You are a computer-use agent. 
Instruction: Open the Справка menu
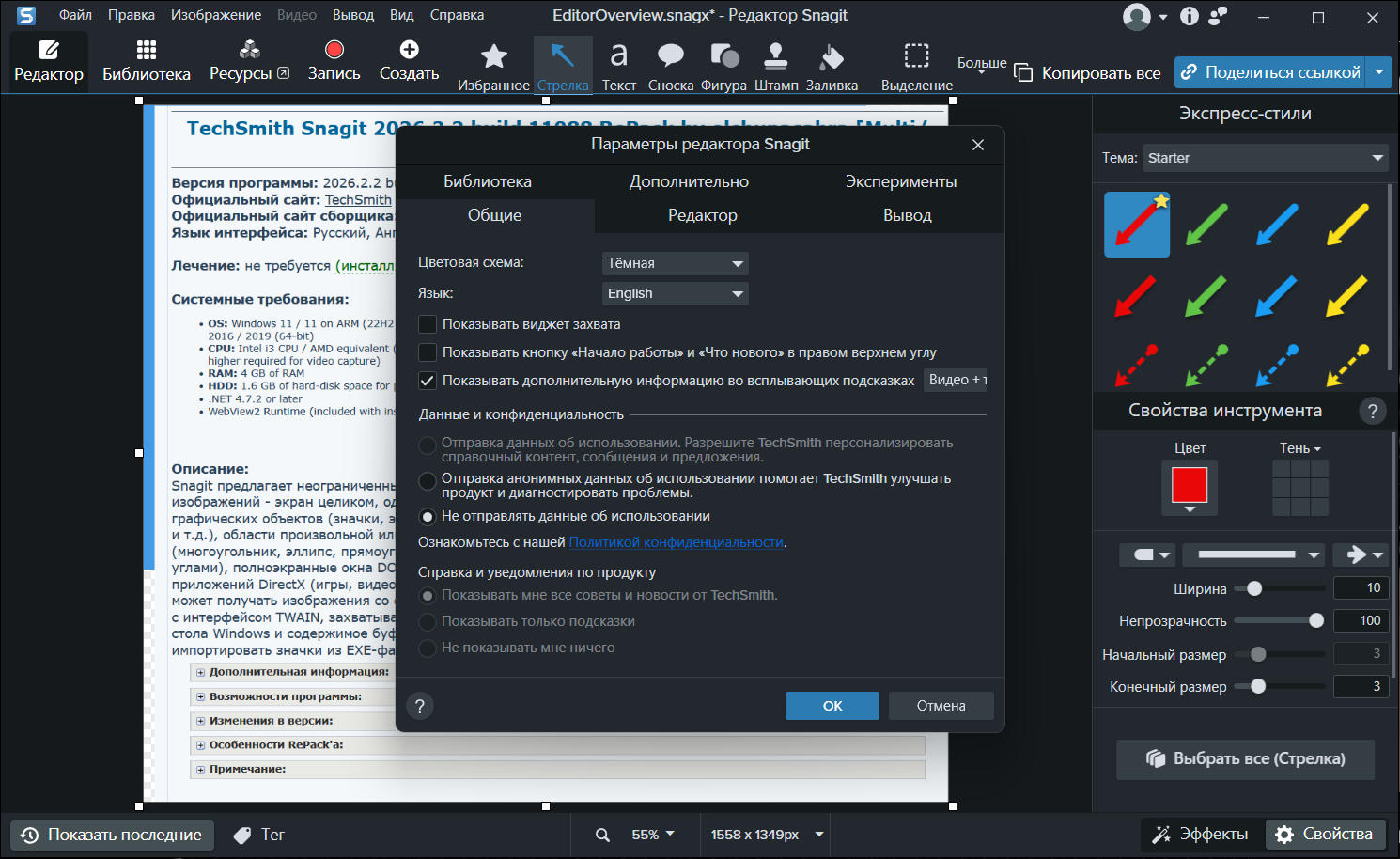coord(457,15)
